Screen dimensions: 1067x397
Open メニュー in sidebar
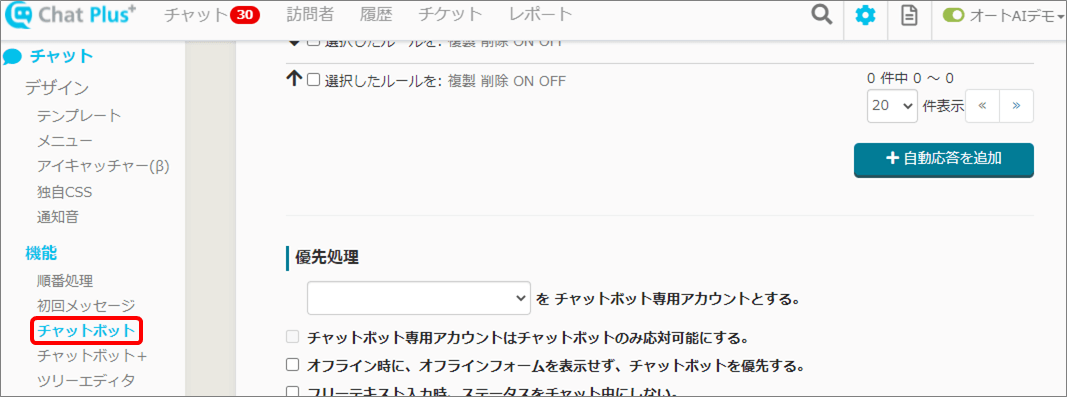tap(65, 142)
